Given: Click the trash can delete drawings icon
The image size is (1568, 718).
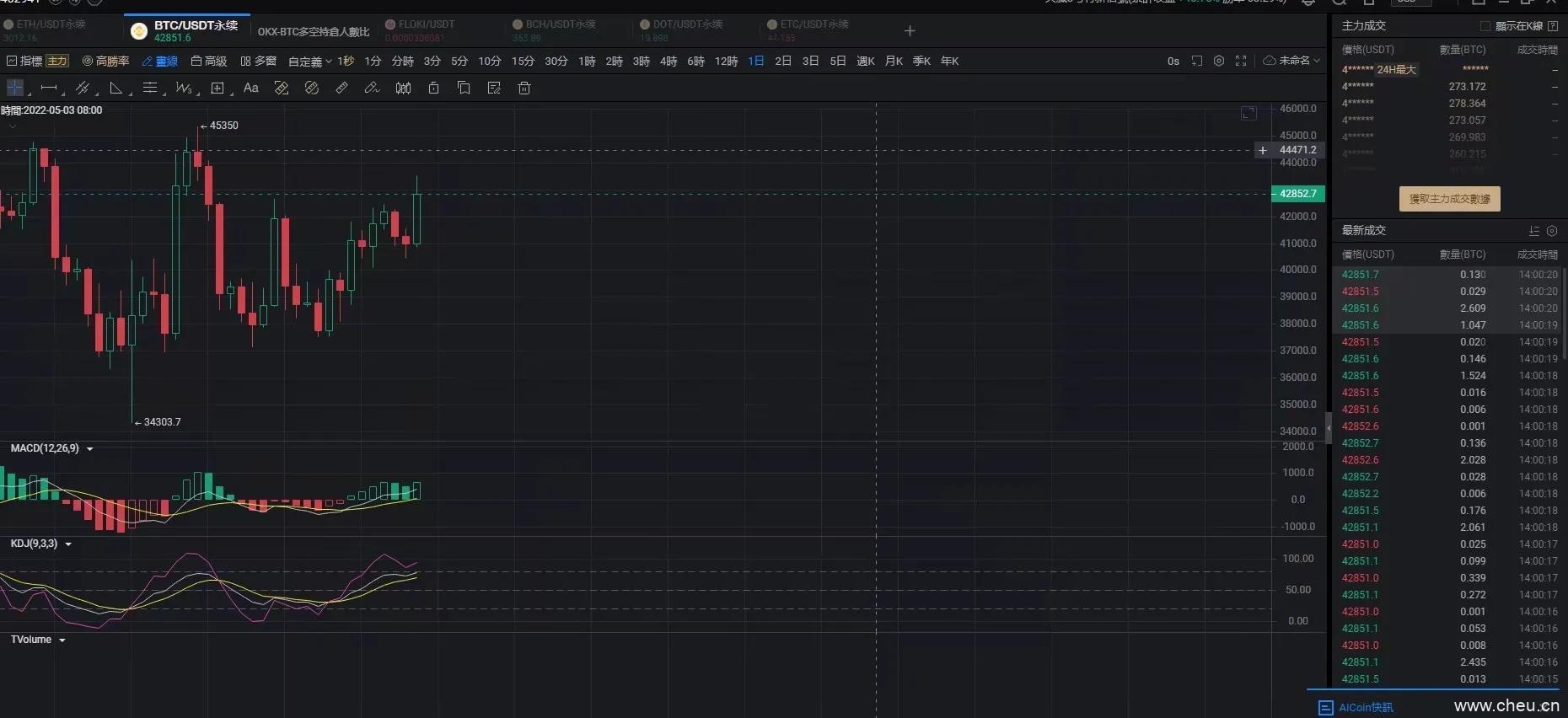Looking at the screenshot, I should pyautogui.click(x=524, y=88).
